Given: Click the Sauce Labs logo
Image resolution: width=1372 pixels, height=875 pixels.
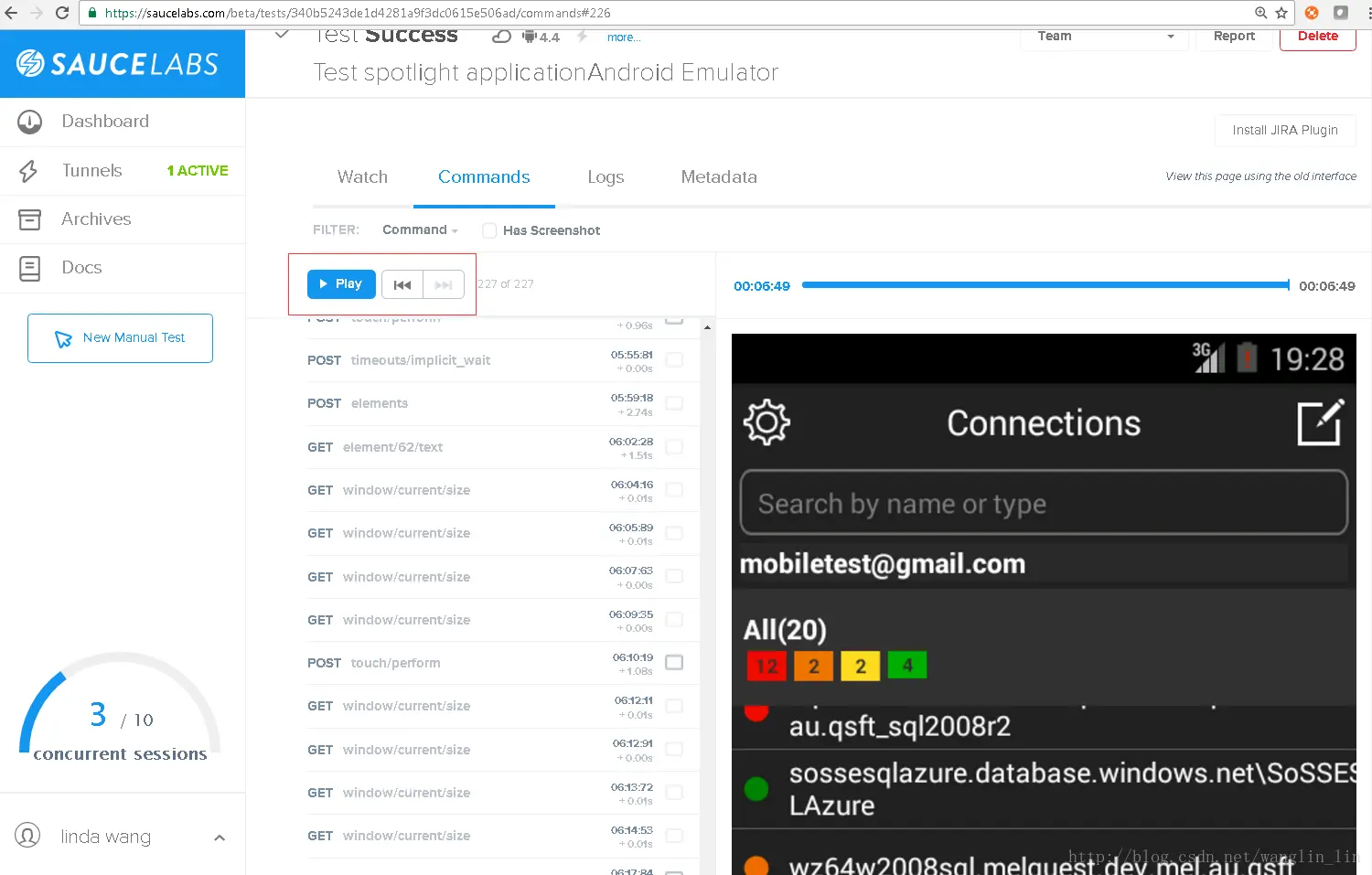Looking at the screenshot, I should tap(118, 63).
